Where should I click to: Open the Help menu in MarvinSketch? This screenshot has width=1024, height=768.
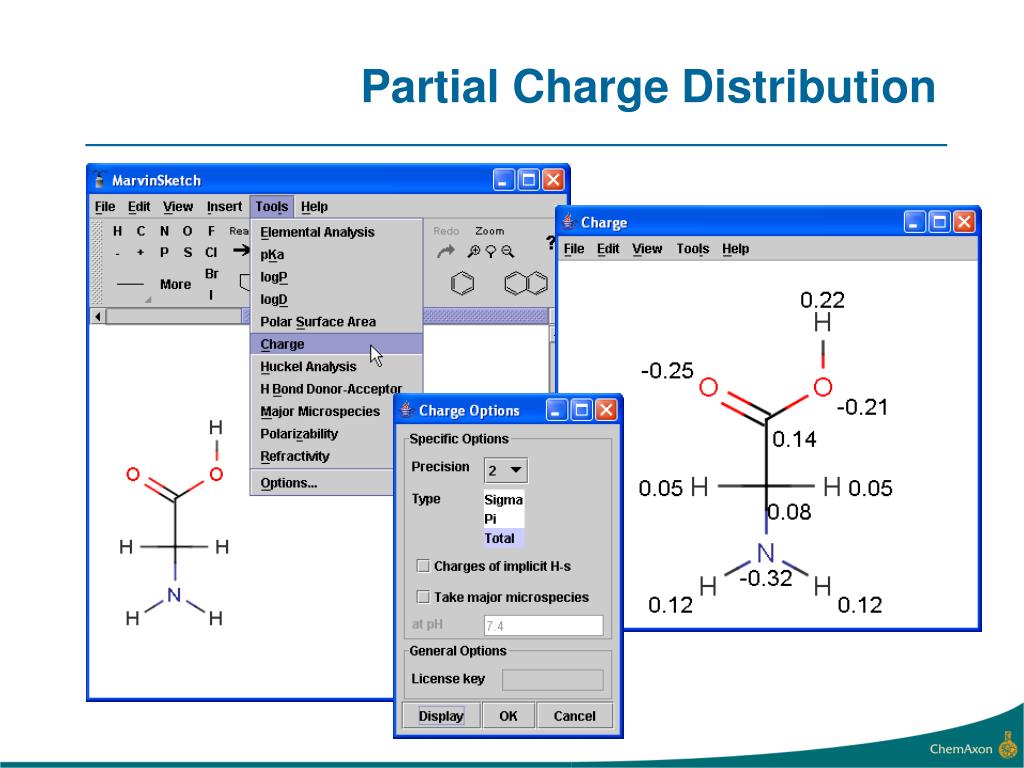(x=314, y=207)
